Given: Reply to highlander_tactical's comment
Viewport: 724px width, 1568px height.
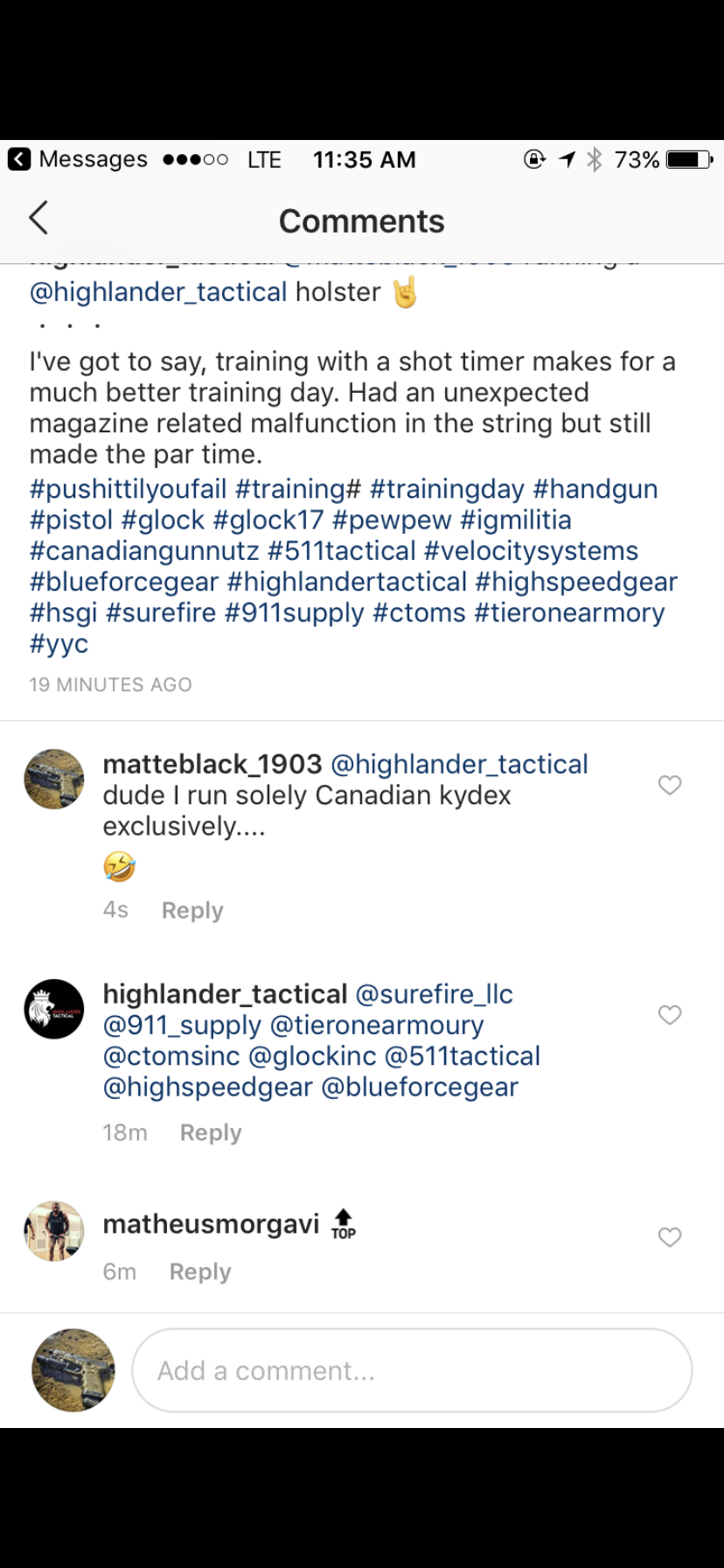Looking at the screenshot, I should [211, 1132].
